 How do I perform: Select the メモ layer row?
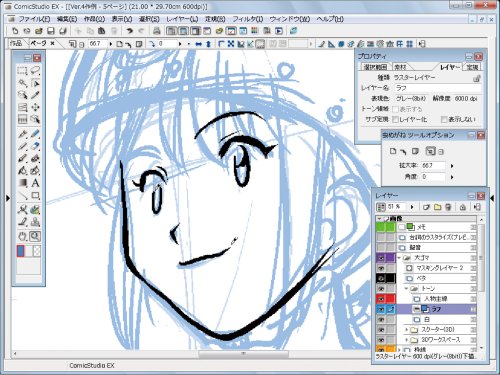point(436,227)
